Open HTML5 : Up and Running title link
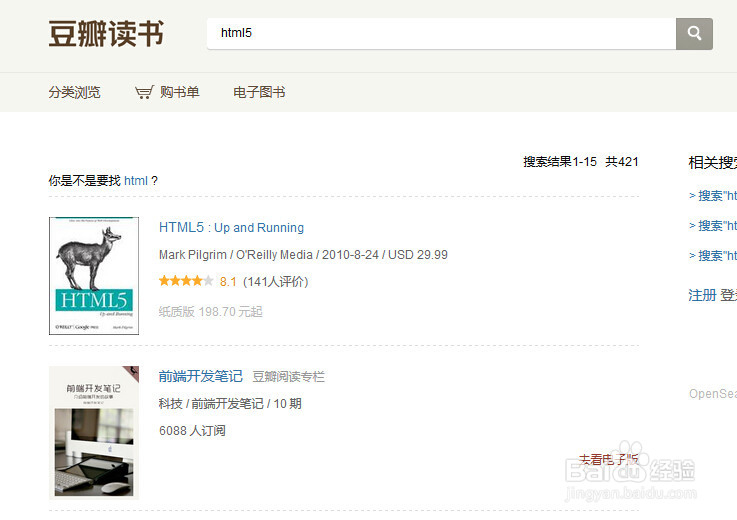 [231, 228]
